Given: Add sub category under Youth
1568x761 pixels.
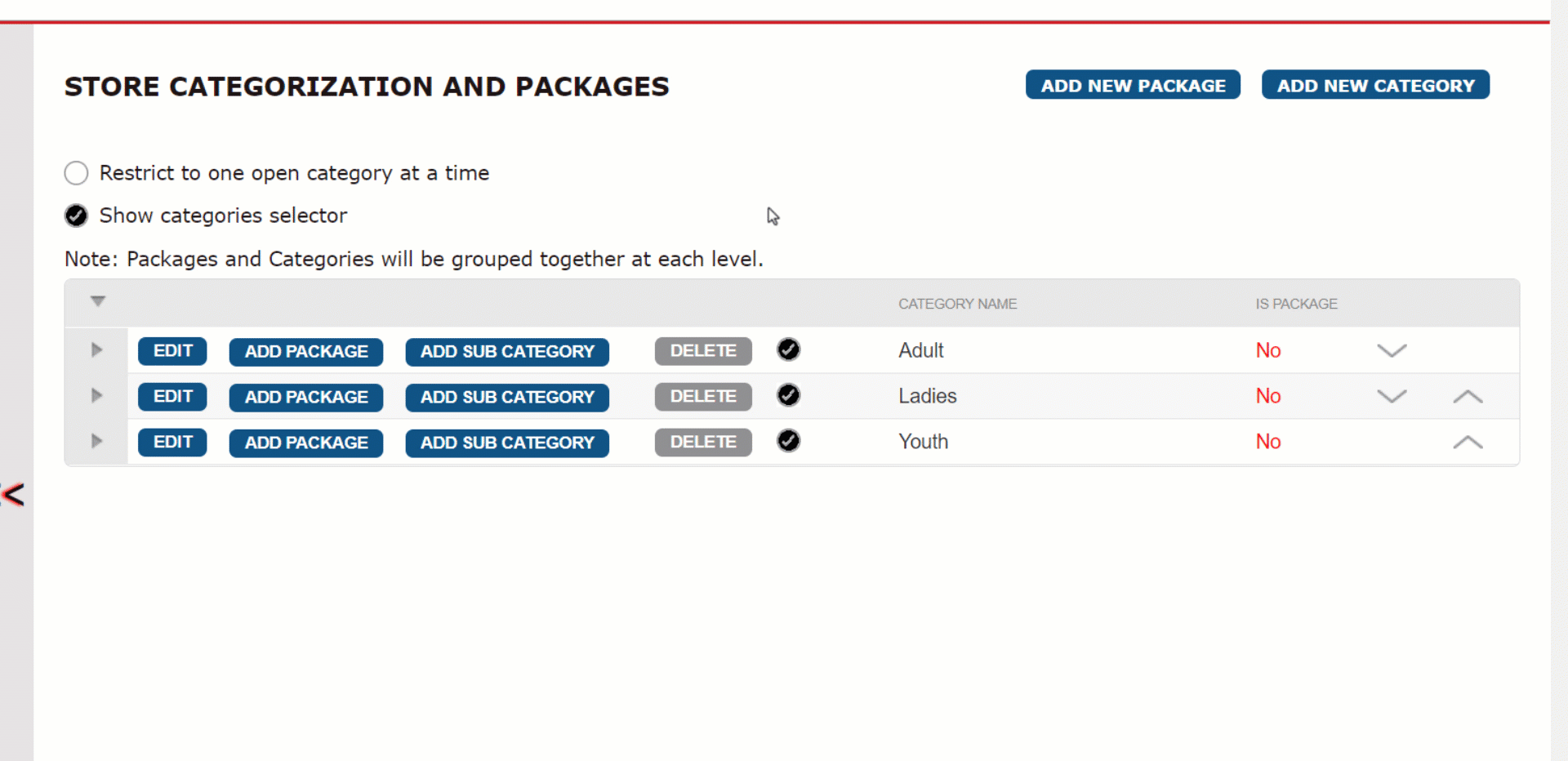Looking at the screenshot, I should coord(507,443).
